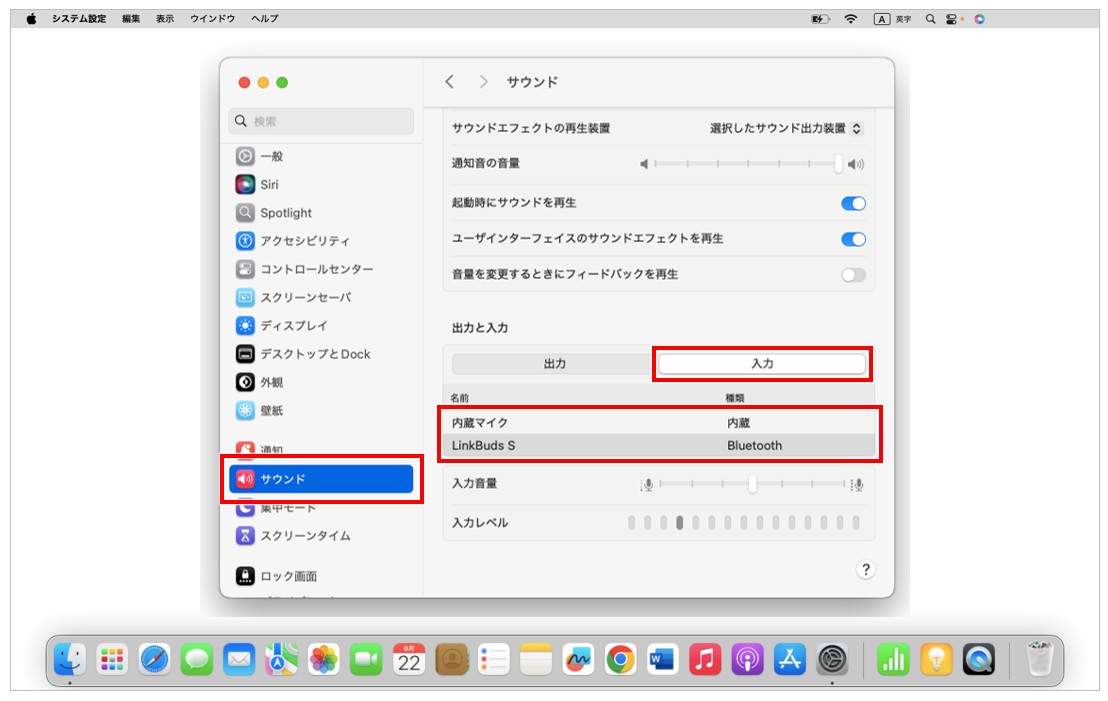This screenshot has height=701, width=1108.
Task: Open Spotlight search in menu bar
Action: pyautogui.click(x=931, y=19)
